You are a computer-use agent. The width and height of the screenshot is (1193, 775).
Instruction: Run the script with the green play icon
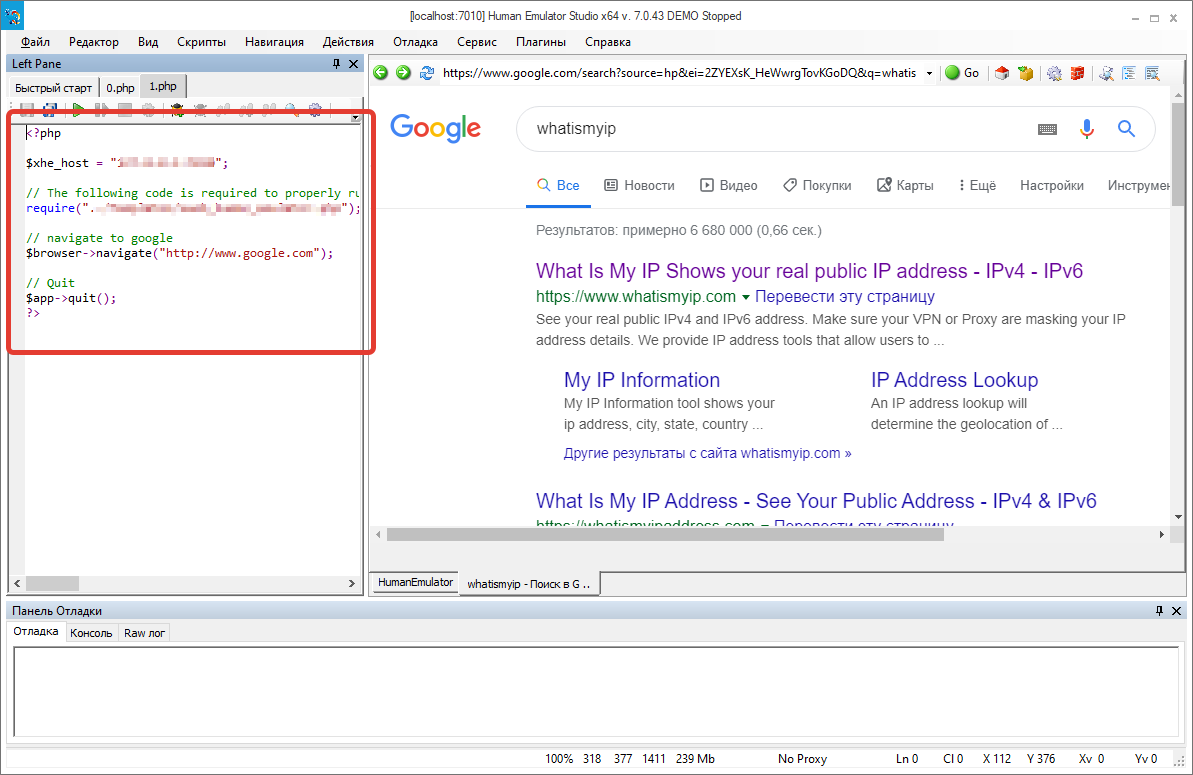[78, 110]
